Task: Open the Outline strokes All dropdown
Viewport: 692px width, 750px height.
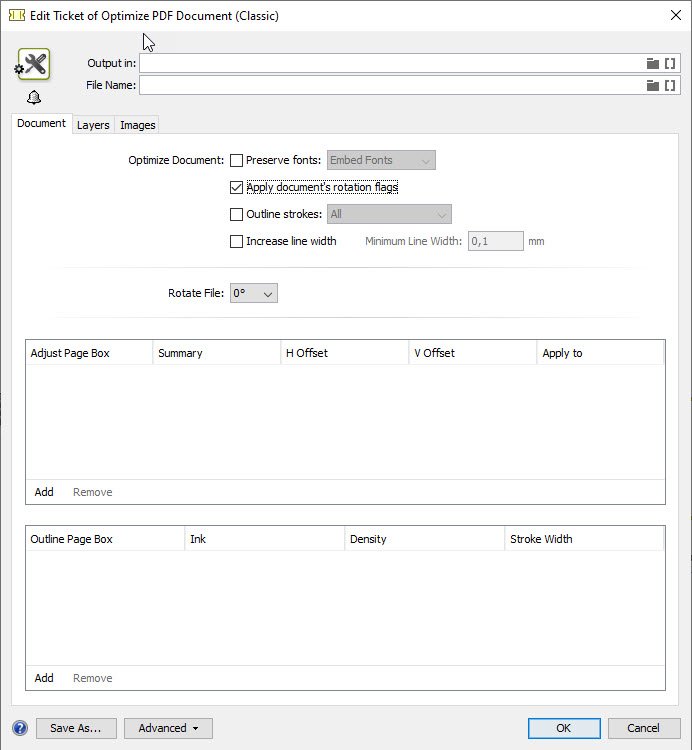Action: (389, 214)
